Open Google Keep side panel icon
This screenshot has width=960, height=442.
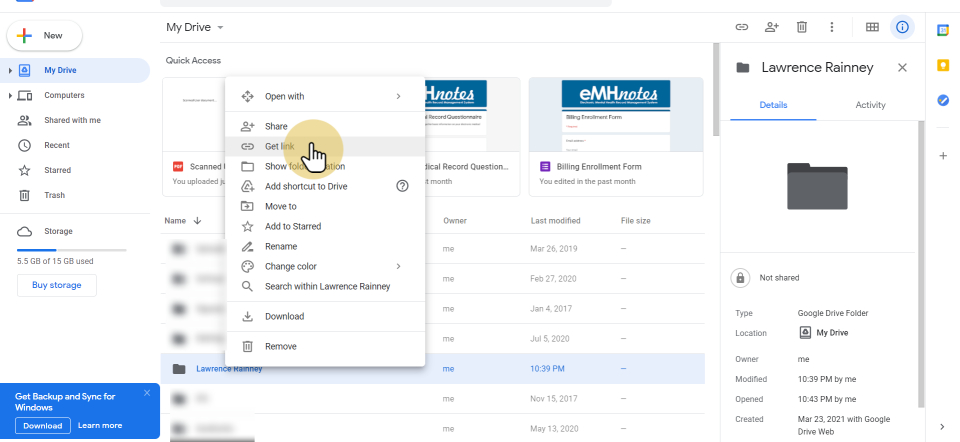pos(942,65)
